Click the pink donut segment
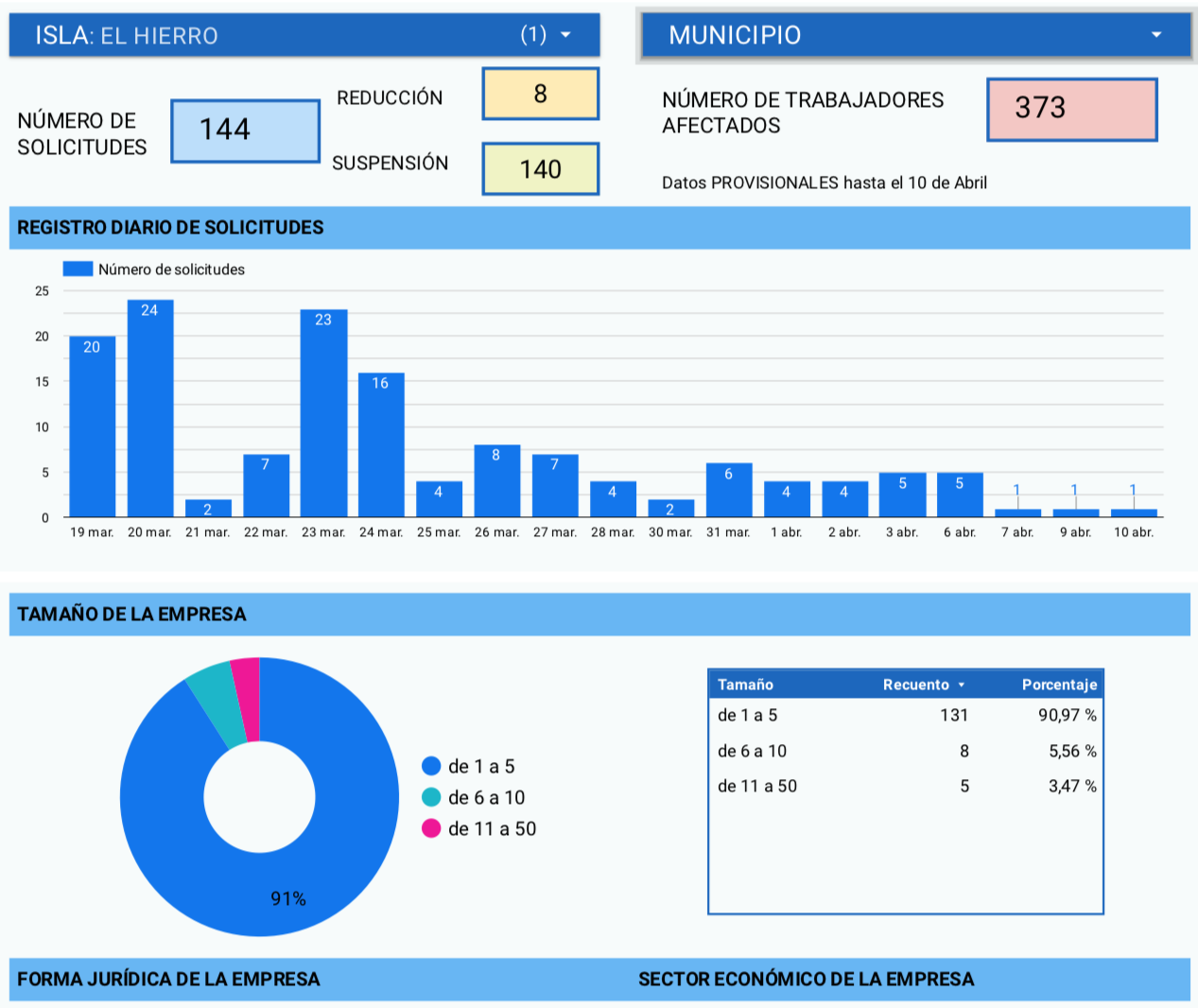Image resolution: width=1198 pixels, height=1008 pixels. (x=247, y=698)
